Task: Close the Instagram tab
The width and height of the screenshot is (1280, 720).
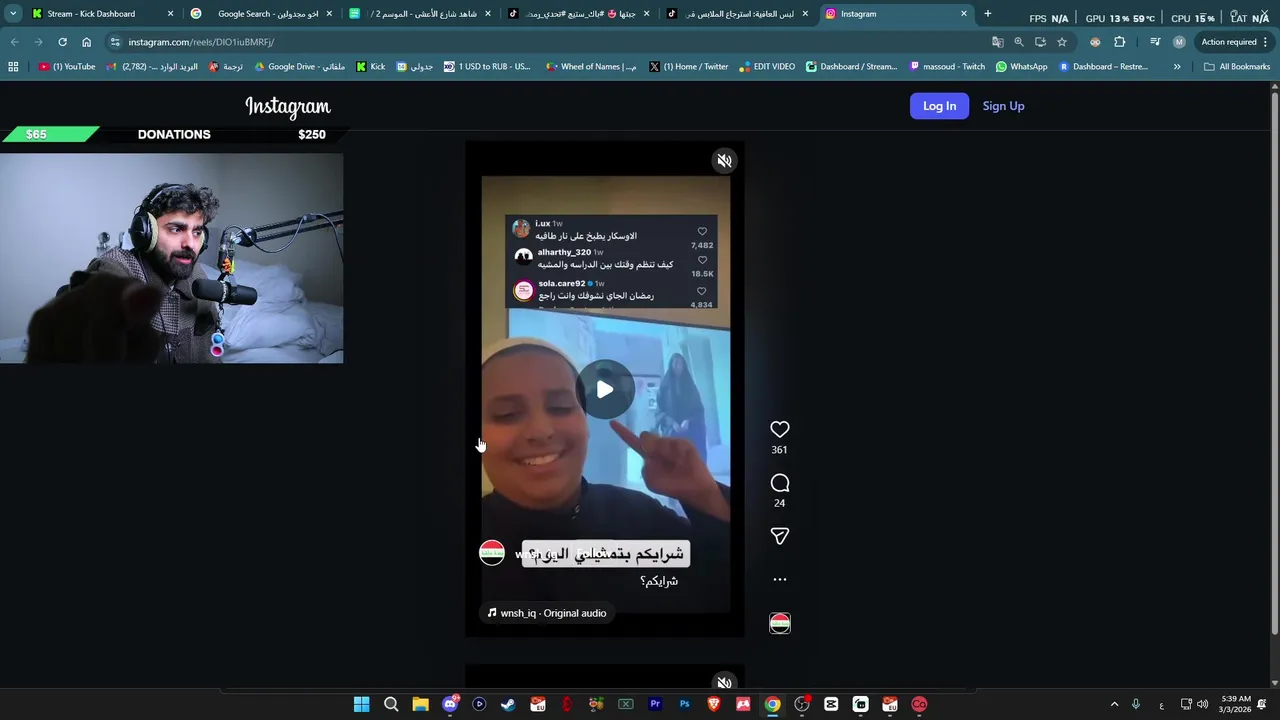Action: coord(963,14)
